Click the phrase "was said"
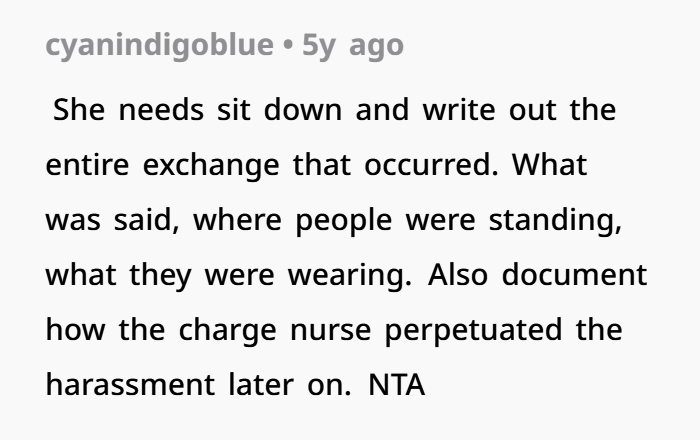 104,219
